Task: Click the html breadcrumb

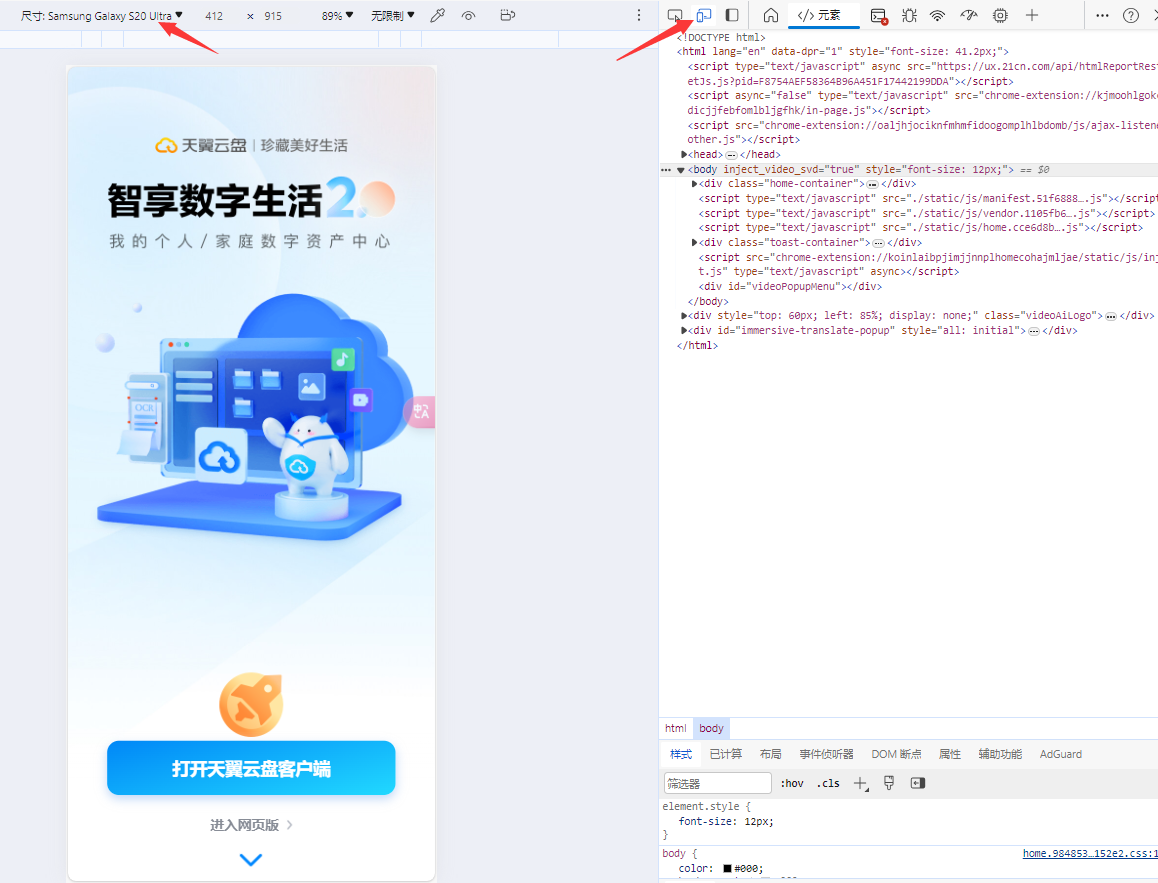Action: tap(676, 728)
